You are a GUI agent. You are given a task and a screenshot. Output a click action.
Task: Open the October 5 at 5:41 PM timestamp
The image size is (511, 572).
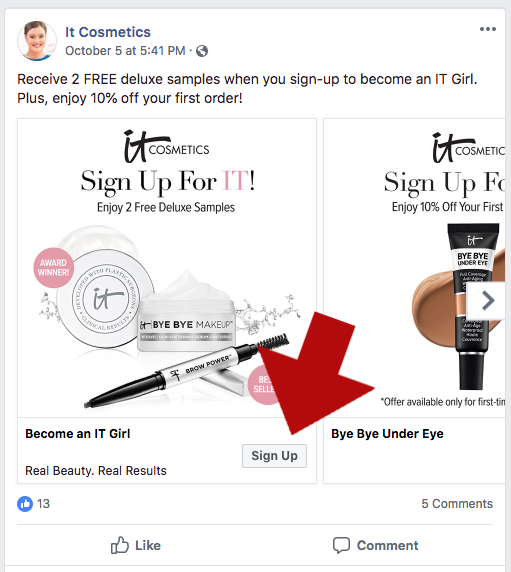click(125, 51)
